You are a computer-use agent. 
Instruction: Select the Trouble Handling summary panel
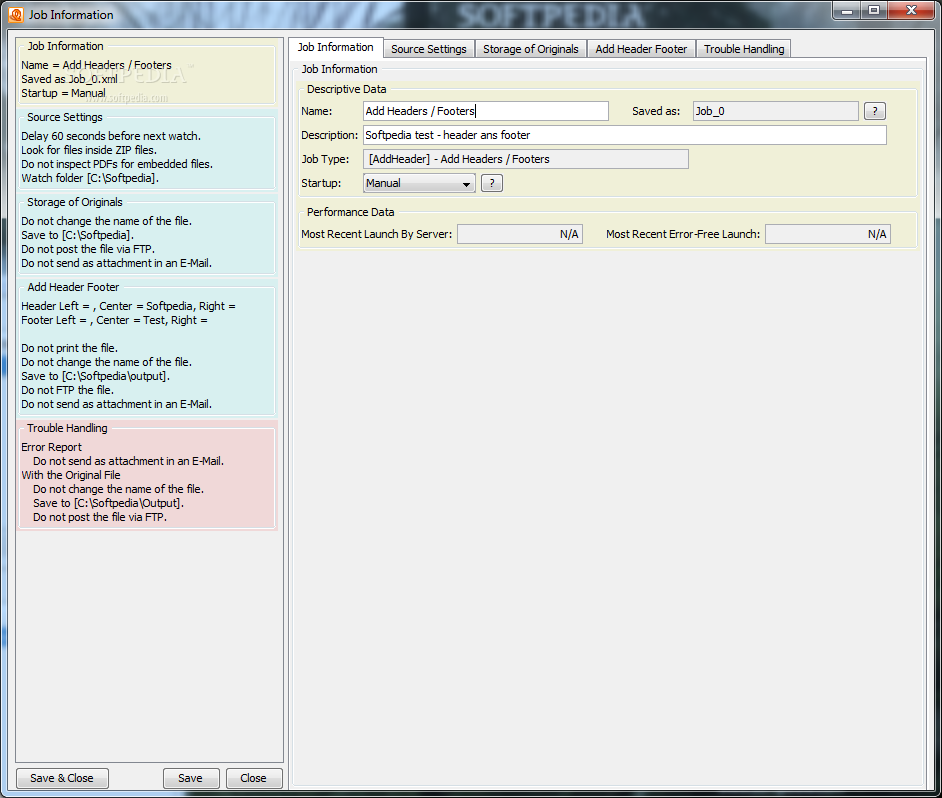tap(147, 475)
